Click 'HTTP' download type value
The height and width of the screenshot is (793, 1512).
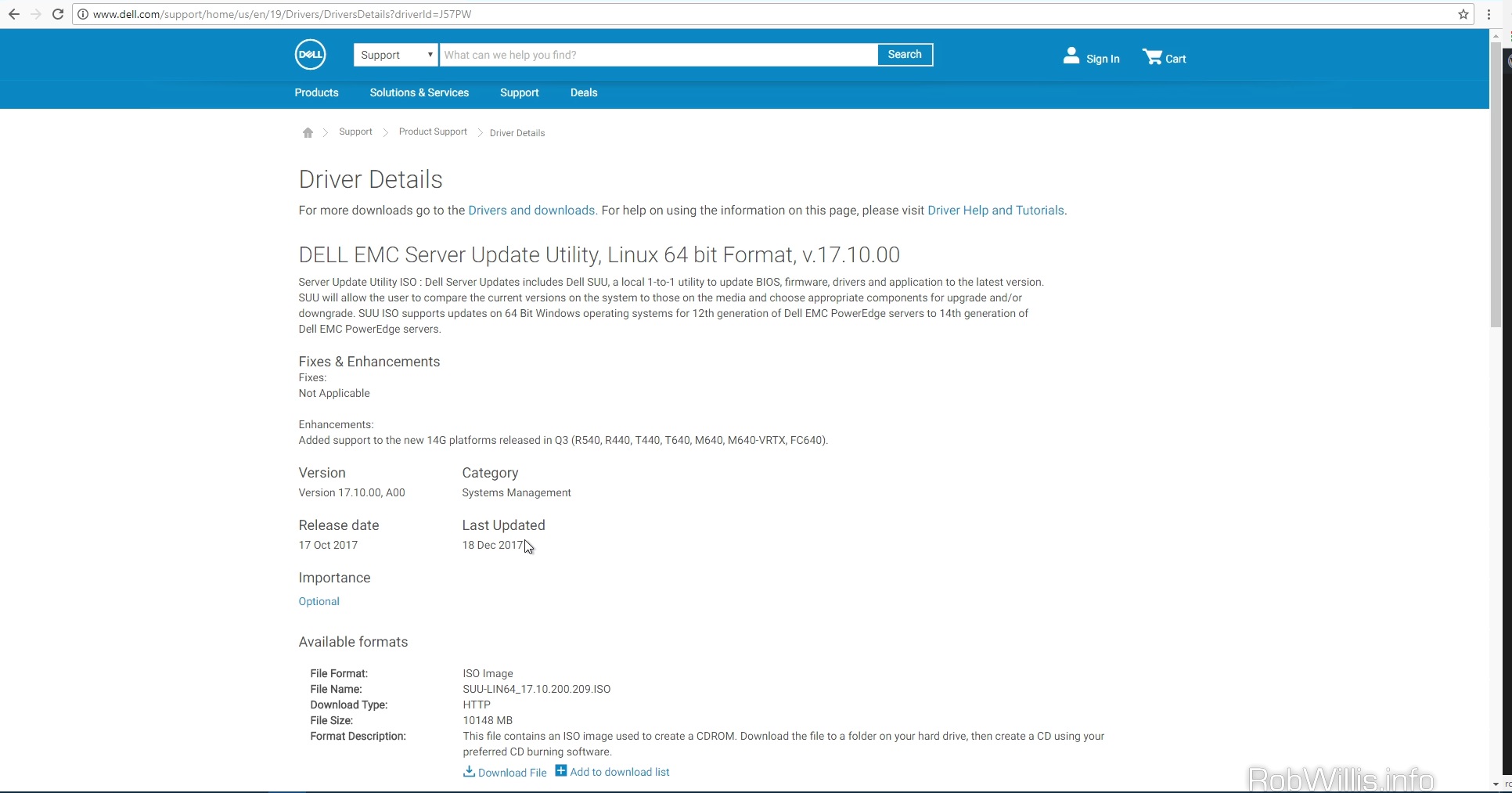[477, 705]
